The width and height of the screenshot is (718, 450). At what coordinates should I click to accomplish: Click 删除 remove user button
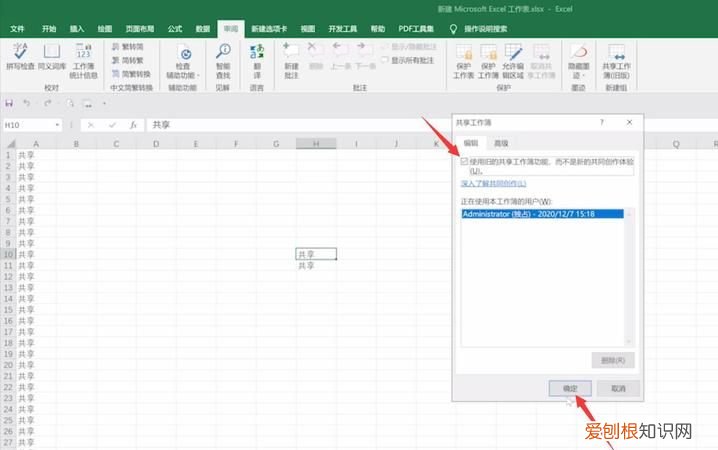613,360
